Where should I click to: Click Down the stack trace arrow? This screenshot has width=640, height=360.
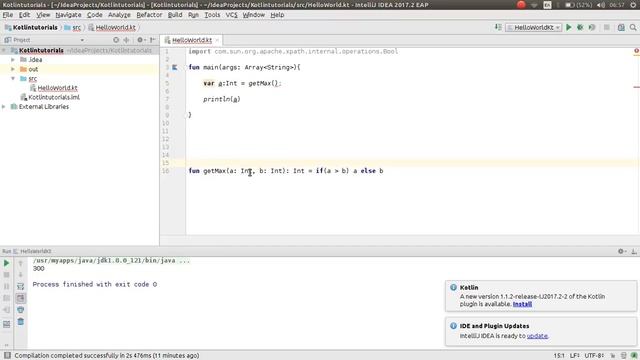[x=20, y=275]
